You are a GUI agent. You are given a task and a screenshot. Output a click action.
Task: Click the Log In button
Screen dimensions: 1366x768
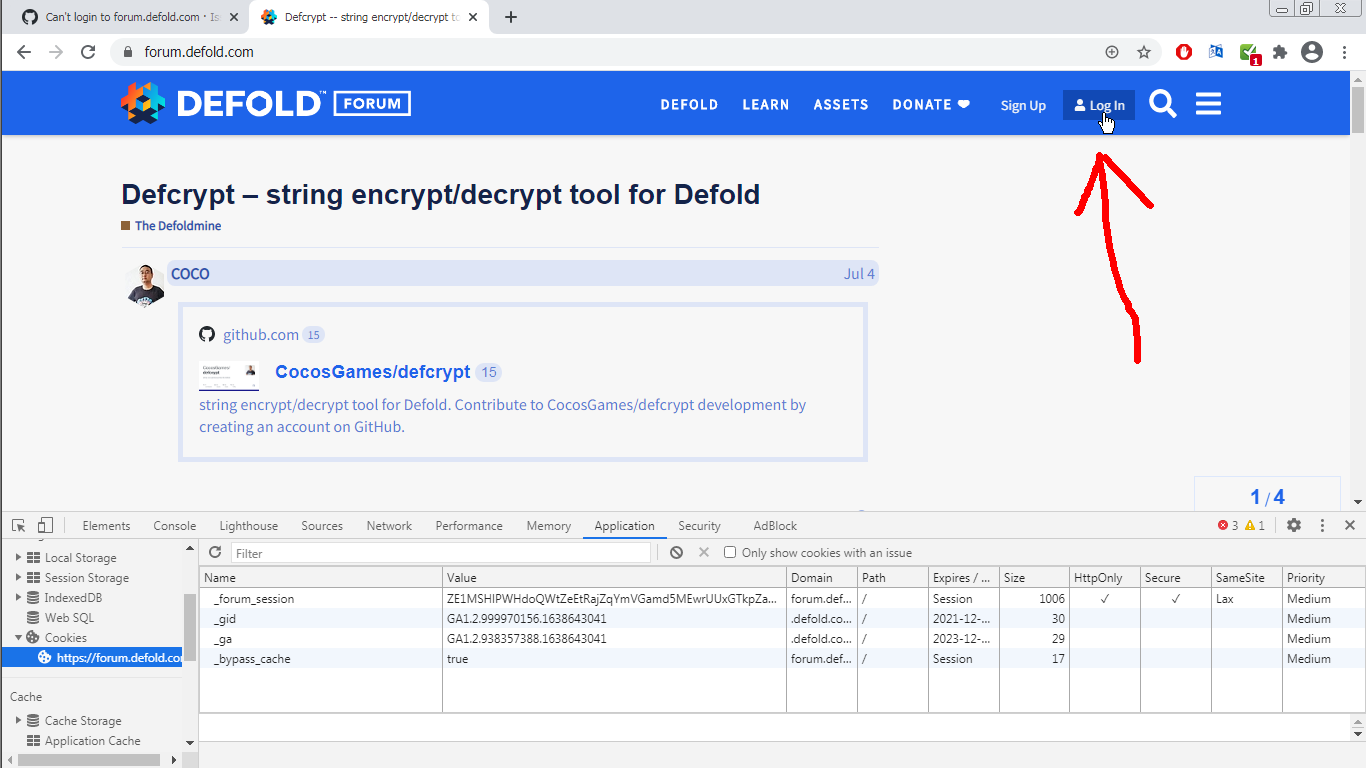1098,104
